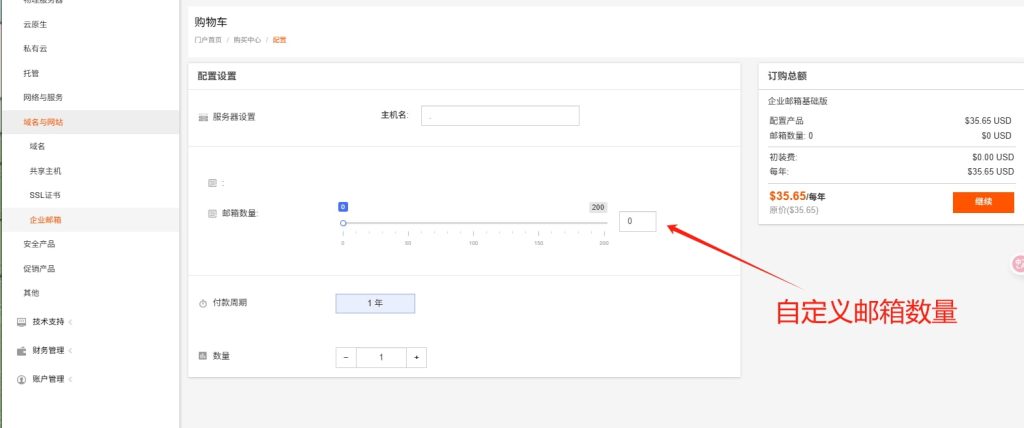Collapse the 域名与网站 sidebar section
The image size is (1024, 428).
click(89, 122)
